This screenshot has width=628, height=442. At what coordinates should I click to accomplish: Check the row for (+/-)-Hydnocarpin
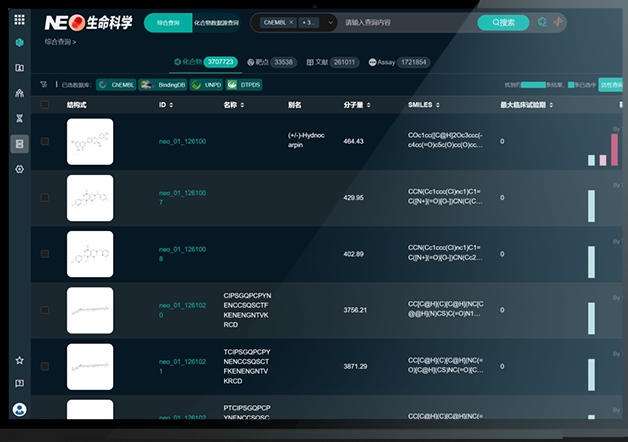[44, 142]
